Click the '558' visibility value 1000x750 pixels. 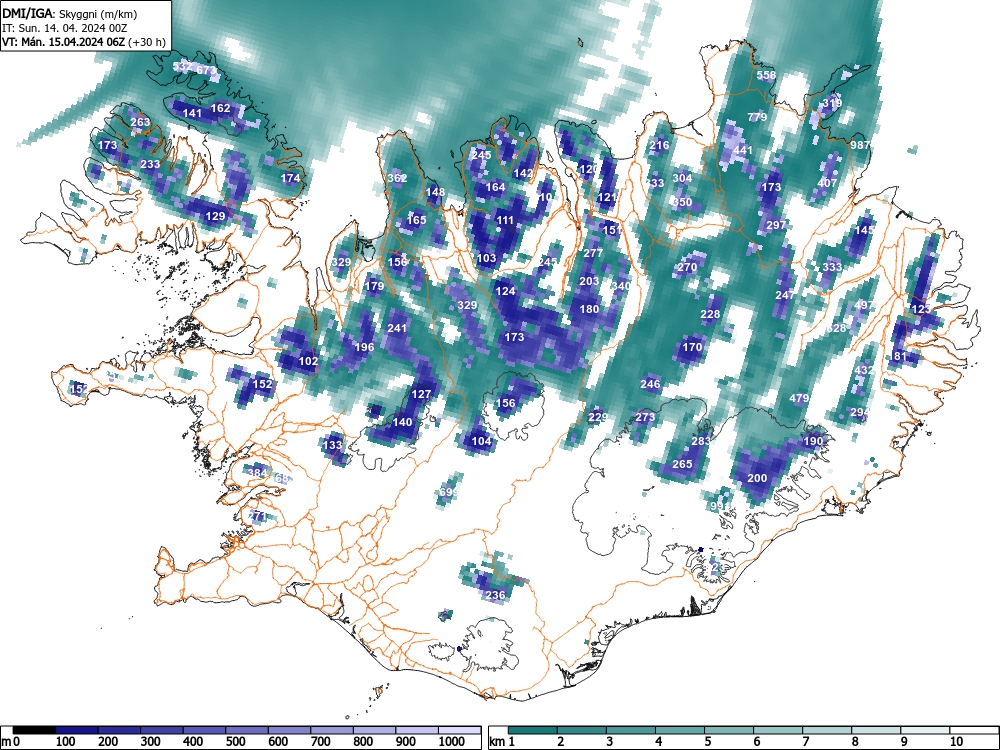[x=766, y=75]
